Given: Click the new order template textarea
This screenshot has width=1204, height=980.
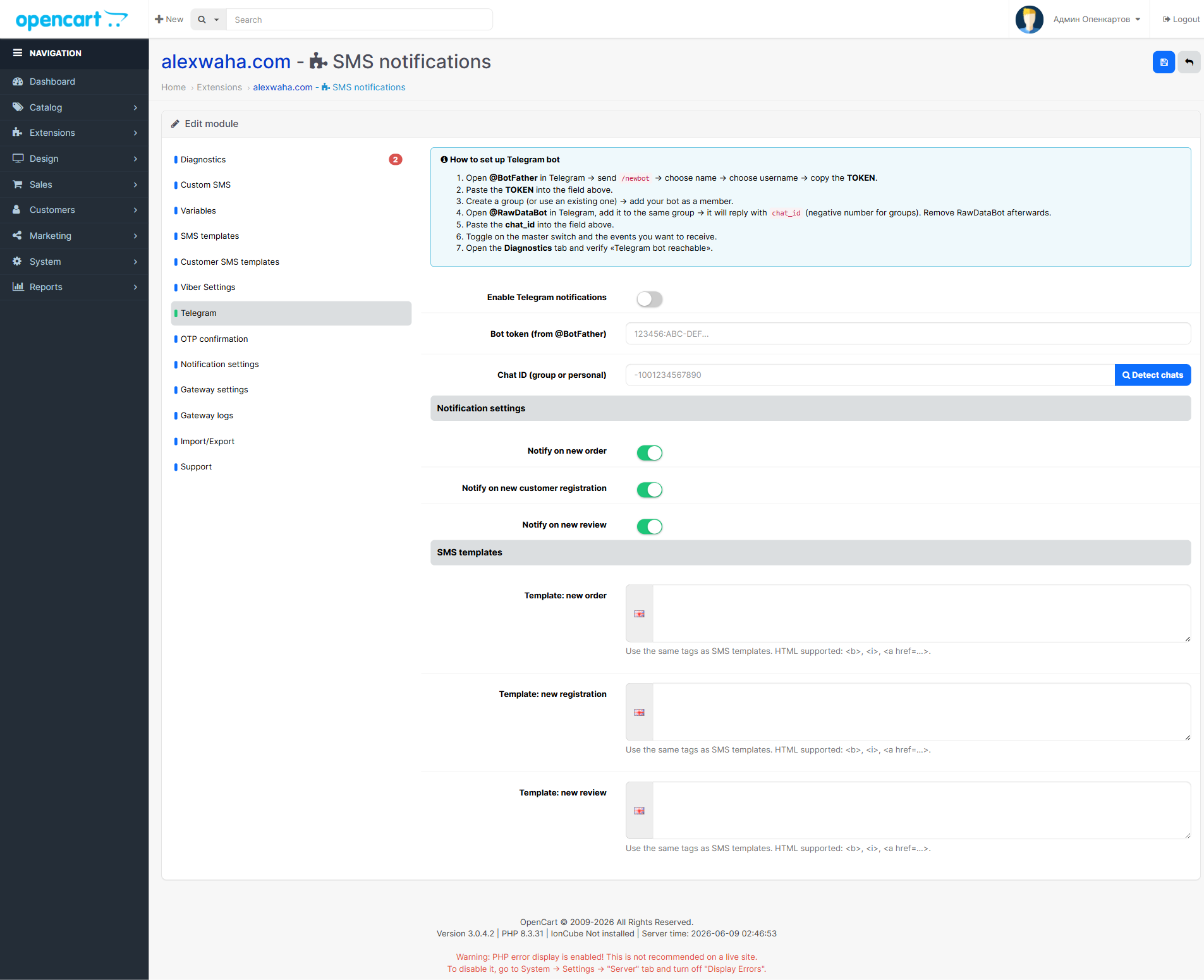Looking at the screenshot, I should (922, 614).
